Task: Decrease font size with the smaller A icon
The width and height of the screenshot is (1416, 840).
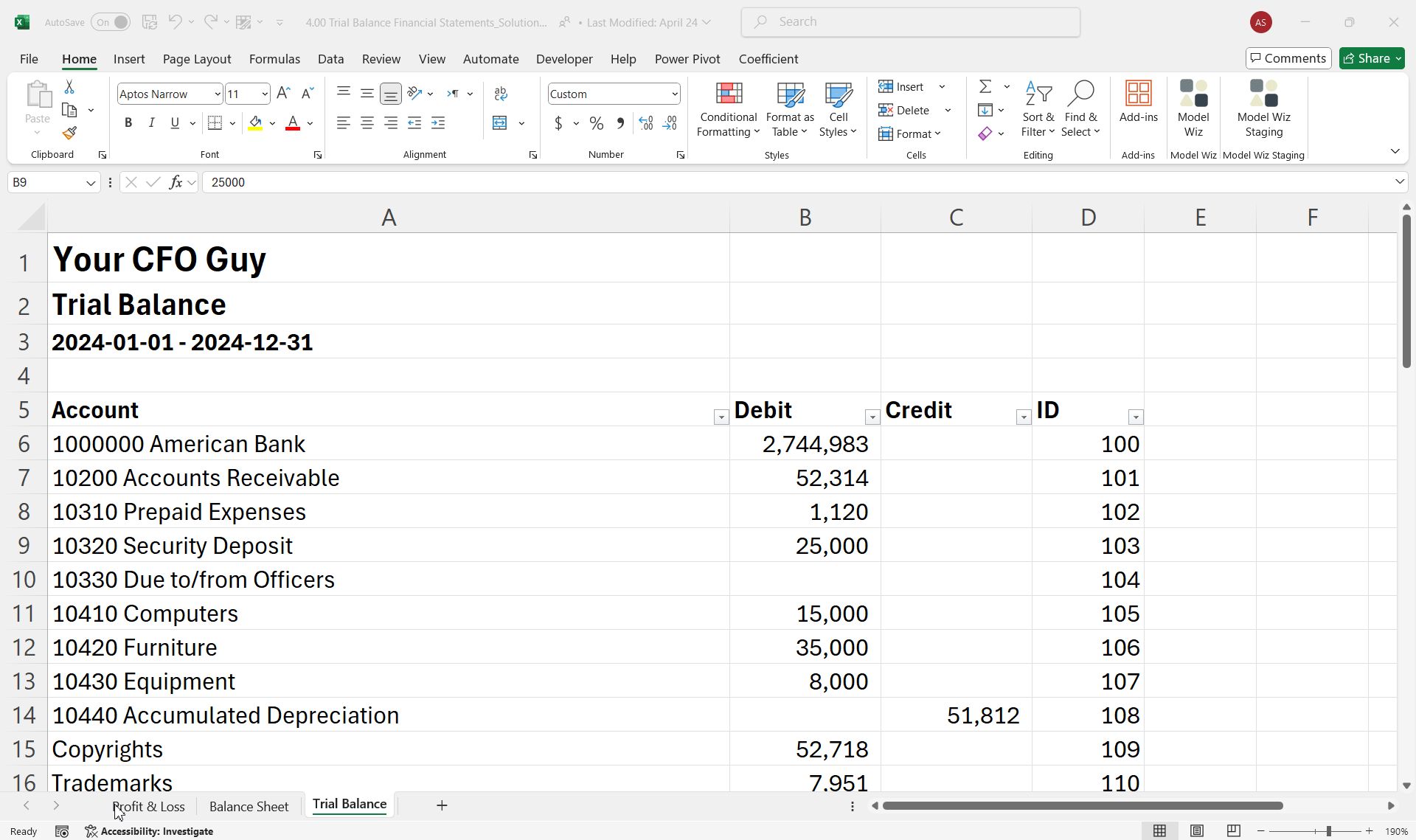Action: point(308,94)
